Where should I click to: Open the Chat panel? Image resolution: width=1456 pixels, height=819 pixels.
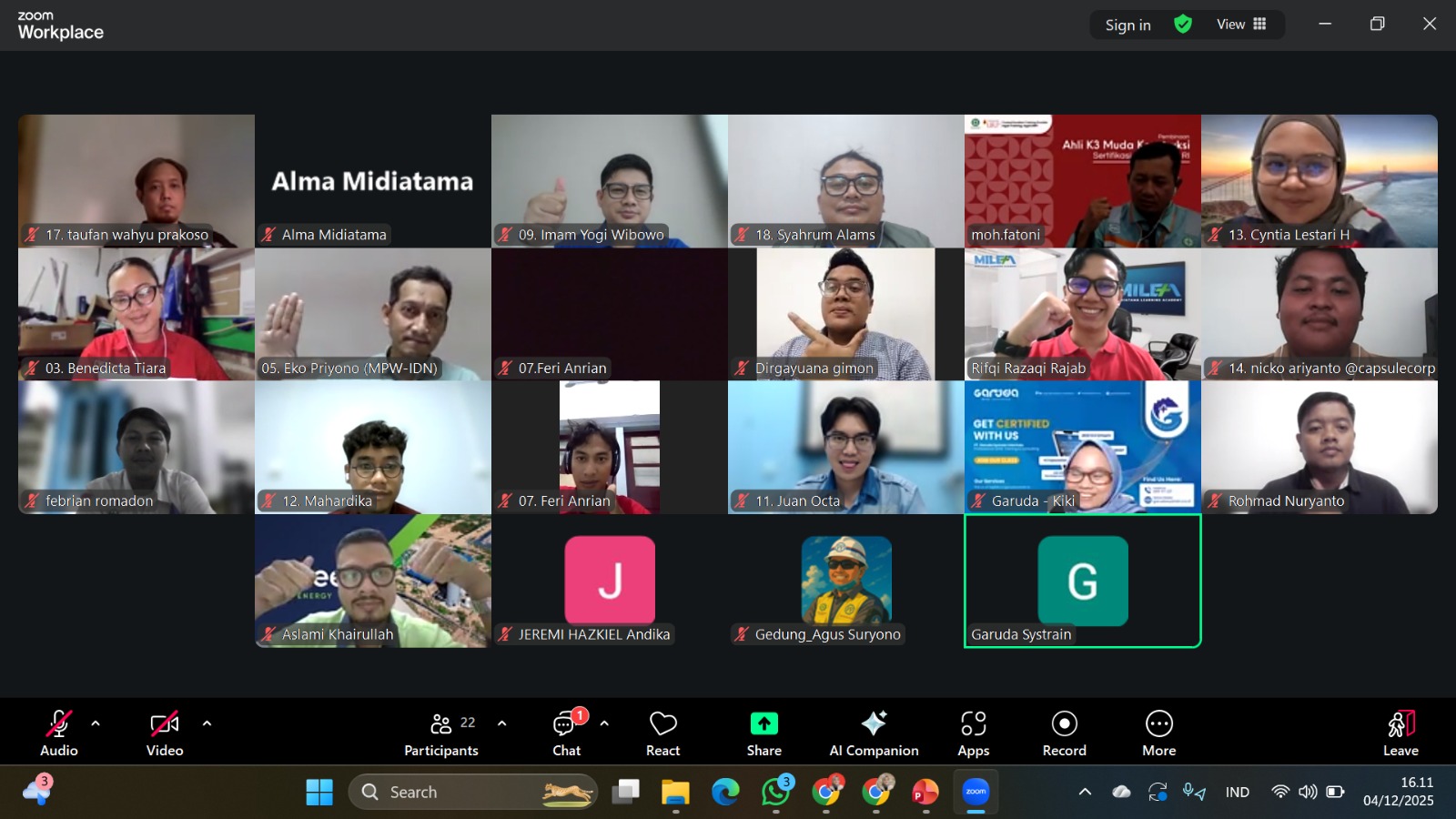coord(566,733)
